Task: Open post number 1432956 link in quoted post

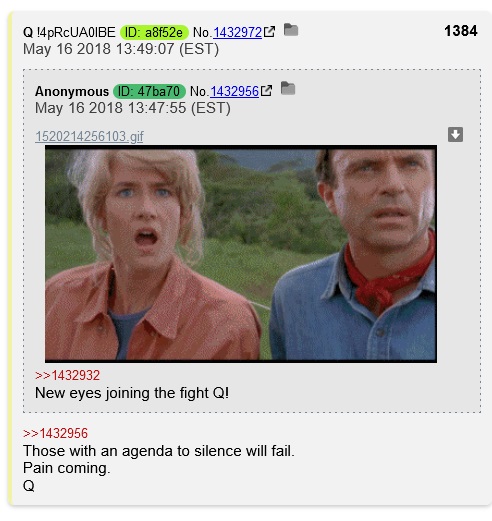Action: coord(234,91)
